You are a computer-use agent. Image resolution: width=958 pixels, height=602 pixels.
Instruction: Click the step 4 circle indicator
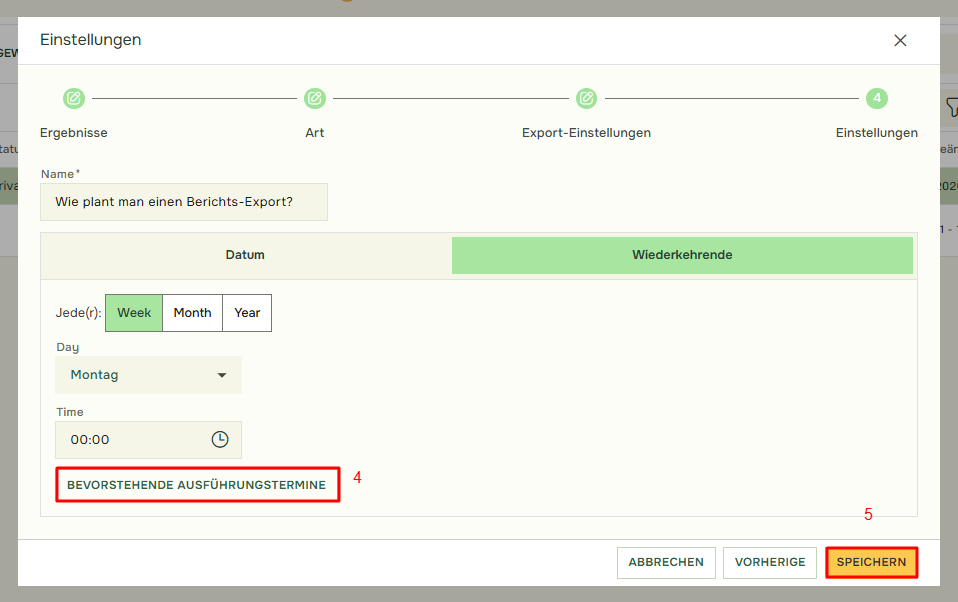pos(877,98)
